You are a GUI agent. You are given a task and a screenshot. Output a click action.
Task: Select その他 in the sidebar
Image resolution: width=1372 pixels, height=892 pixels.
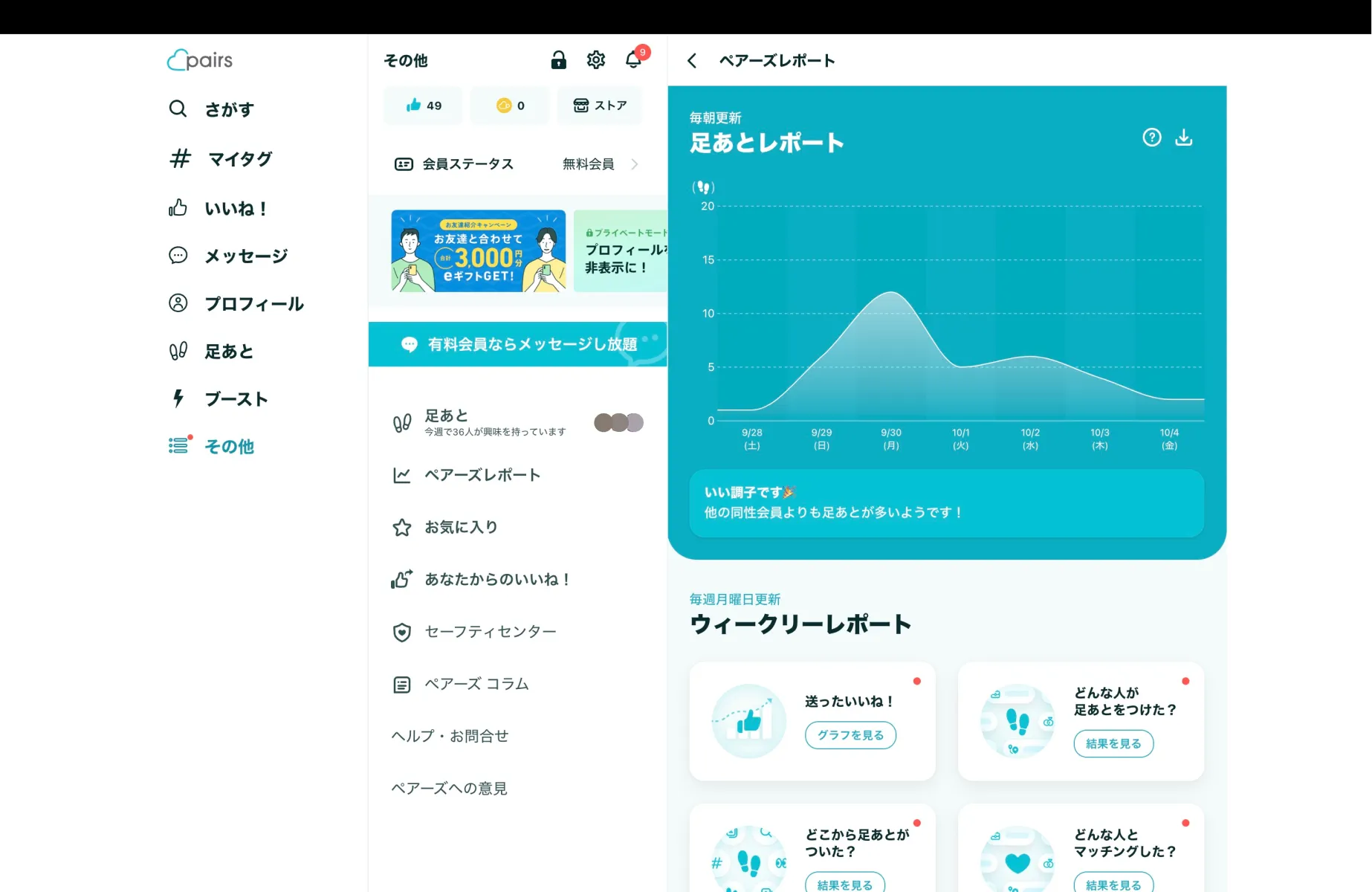click(x=229, y=446)
